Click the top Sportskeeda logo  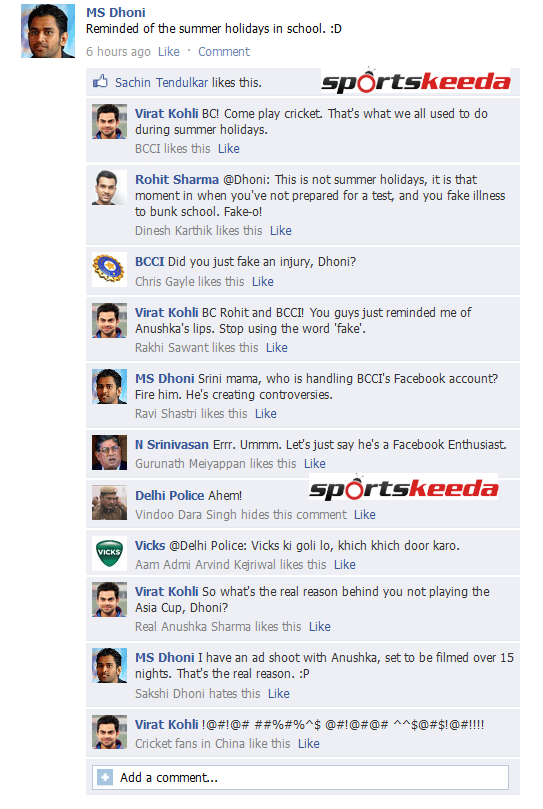[416, 81]
